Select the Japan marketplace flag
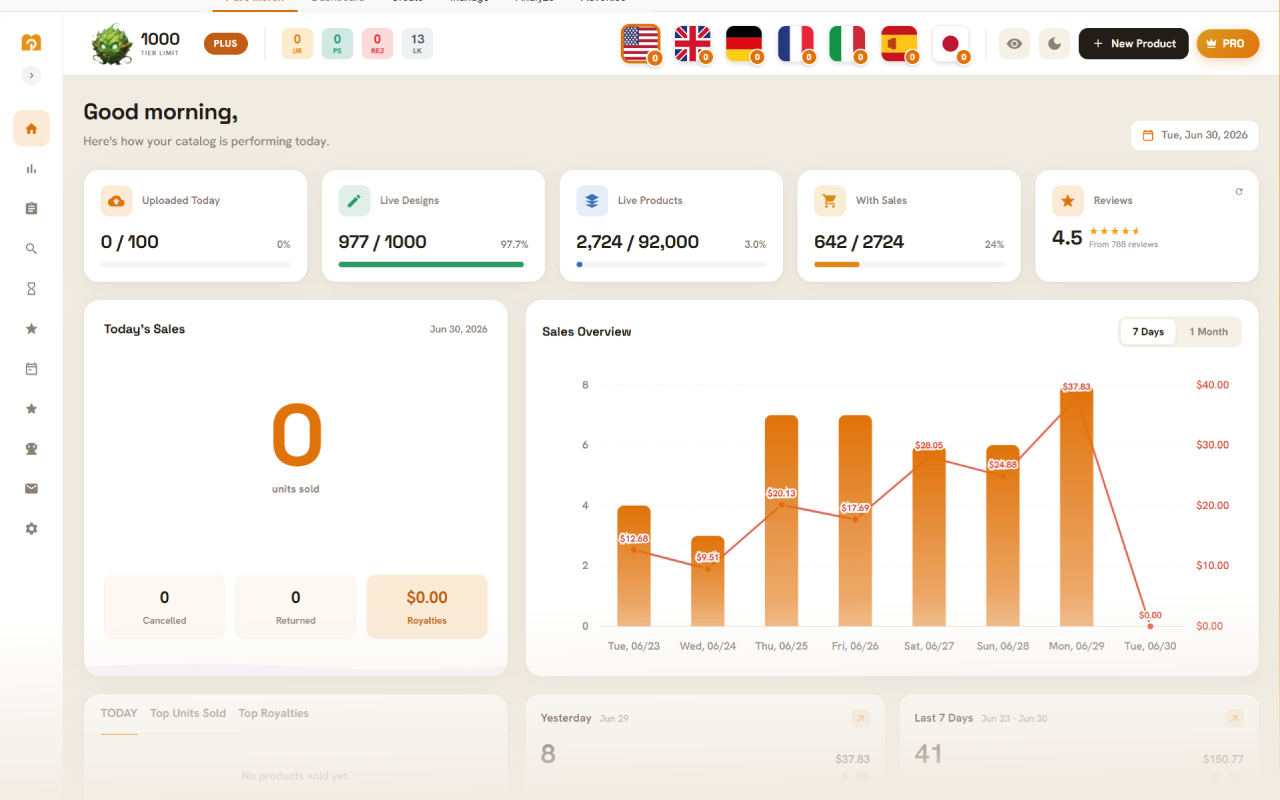The height and width of the screenshot is (800, 1280). point(951,44)
